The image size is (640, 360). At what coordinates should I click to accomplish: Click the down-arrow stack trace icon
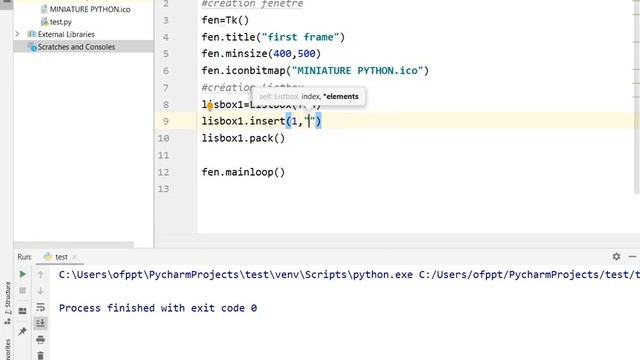point(40,291)
